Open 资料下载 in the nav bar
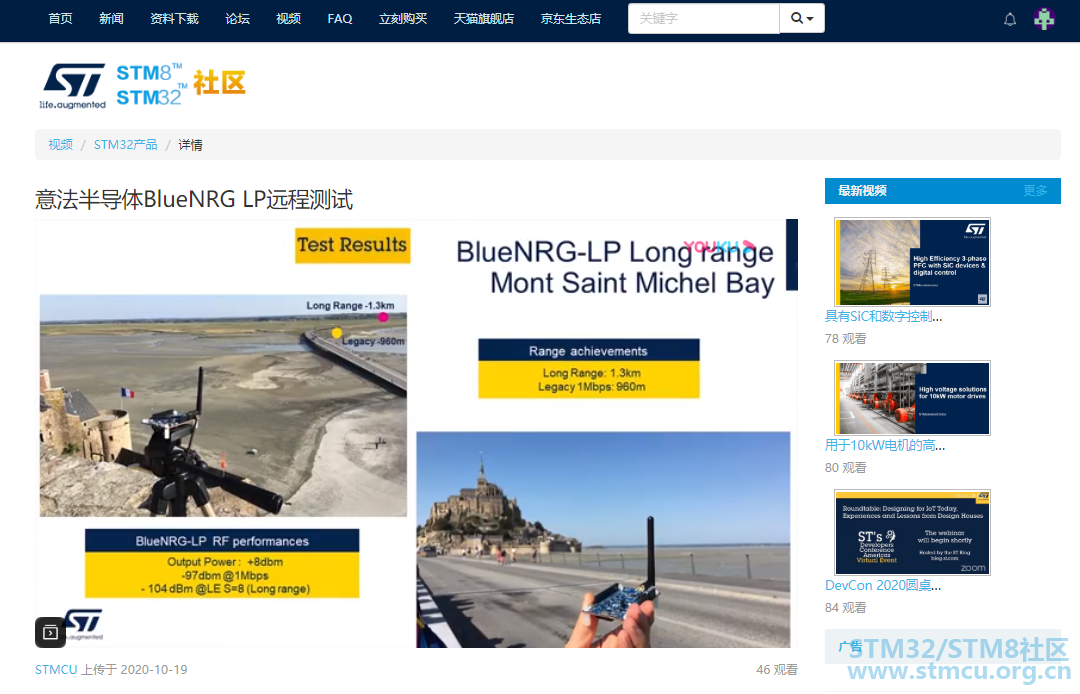Viewport: 1080px width, 694px height. tap(174, 19)
